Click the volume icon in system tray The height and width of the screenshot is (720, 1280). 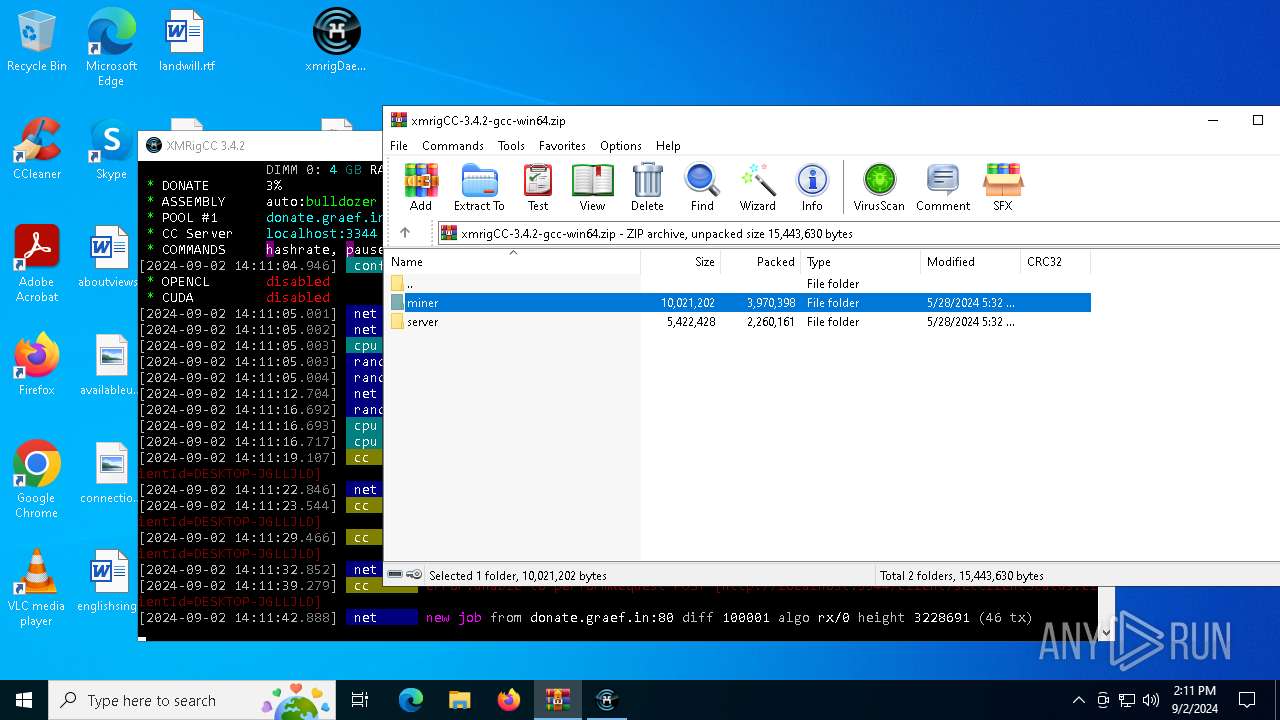click(x=1150, y=700)
